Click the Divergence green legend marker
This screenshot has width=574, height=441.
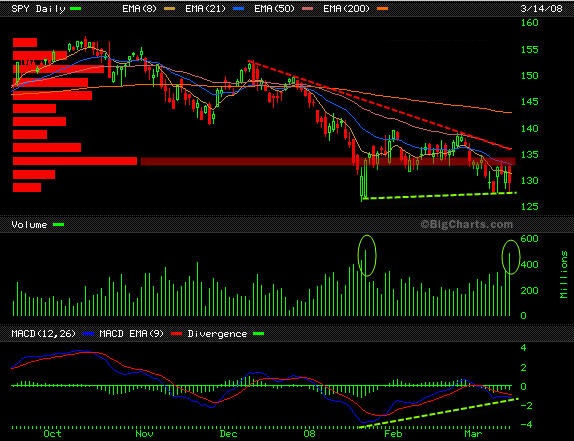258,333
